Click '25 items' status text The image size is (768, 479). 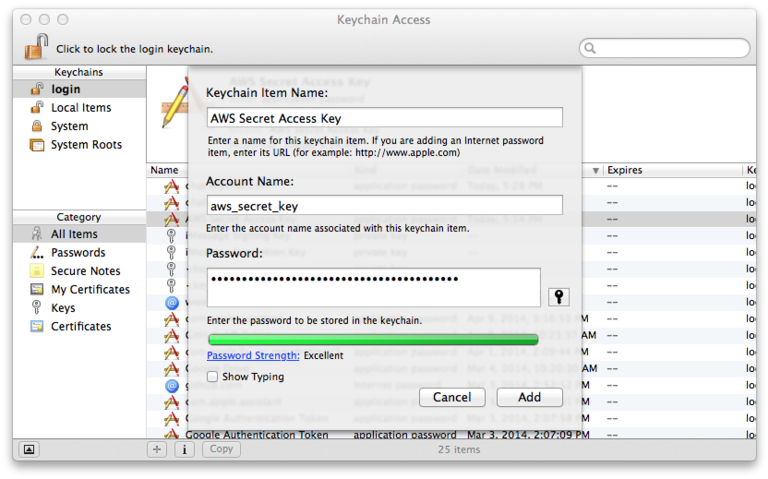pos(459,449)
